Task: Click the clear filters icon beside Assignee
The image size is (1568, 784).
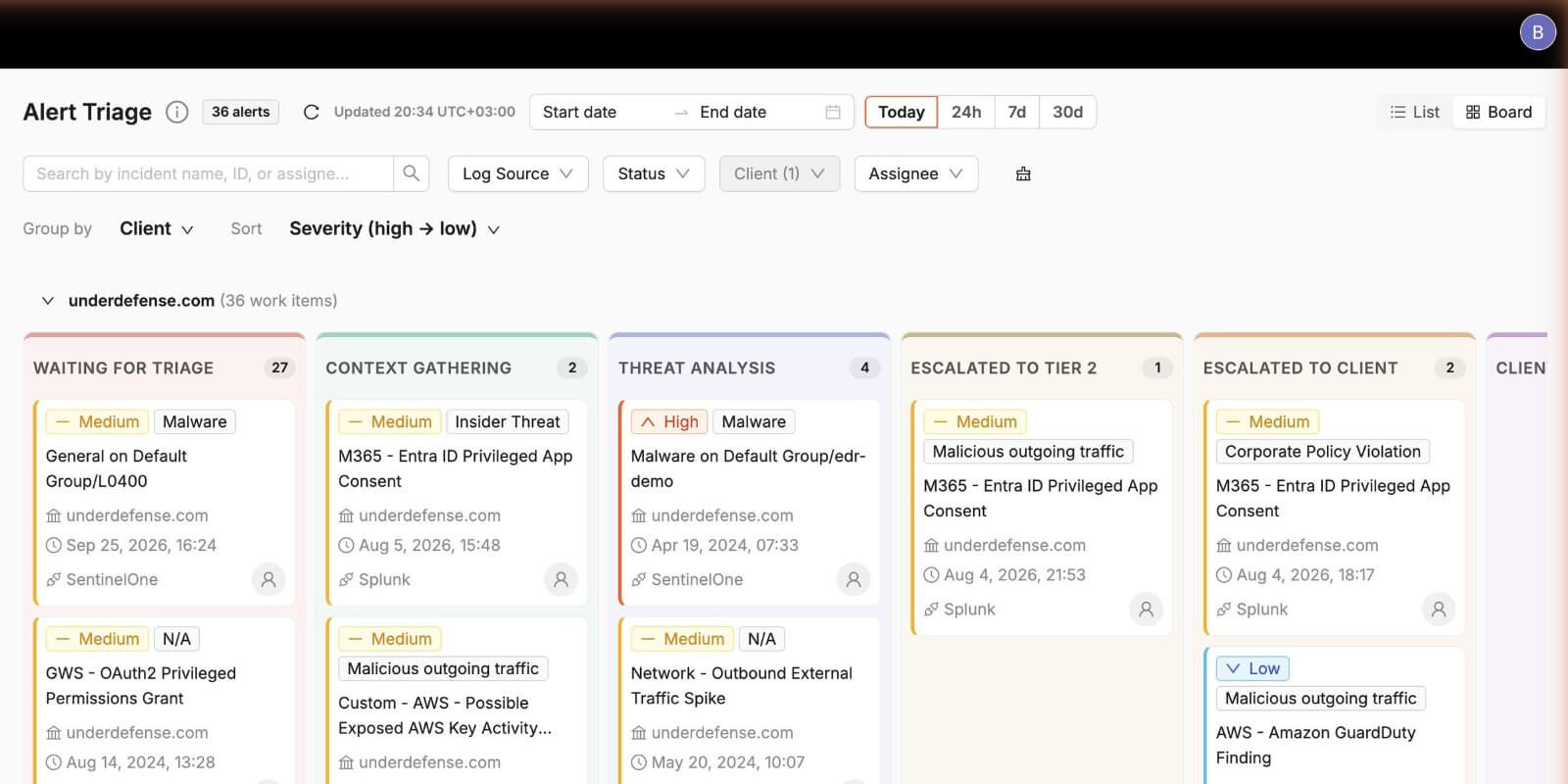Action: (1023, 173)
